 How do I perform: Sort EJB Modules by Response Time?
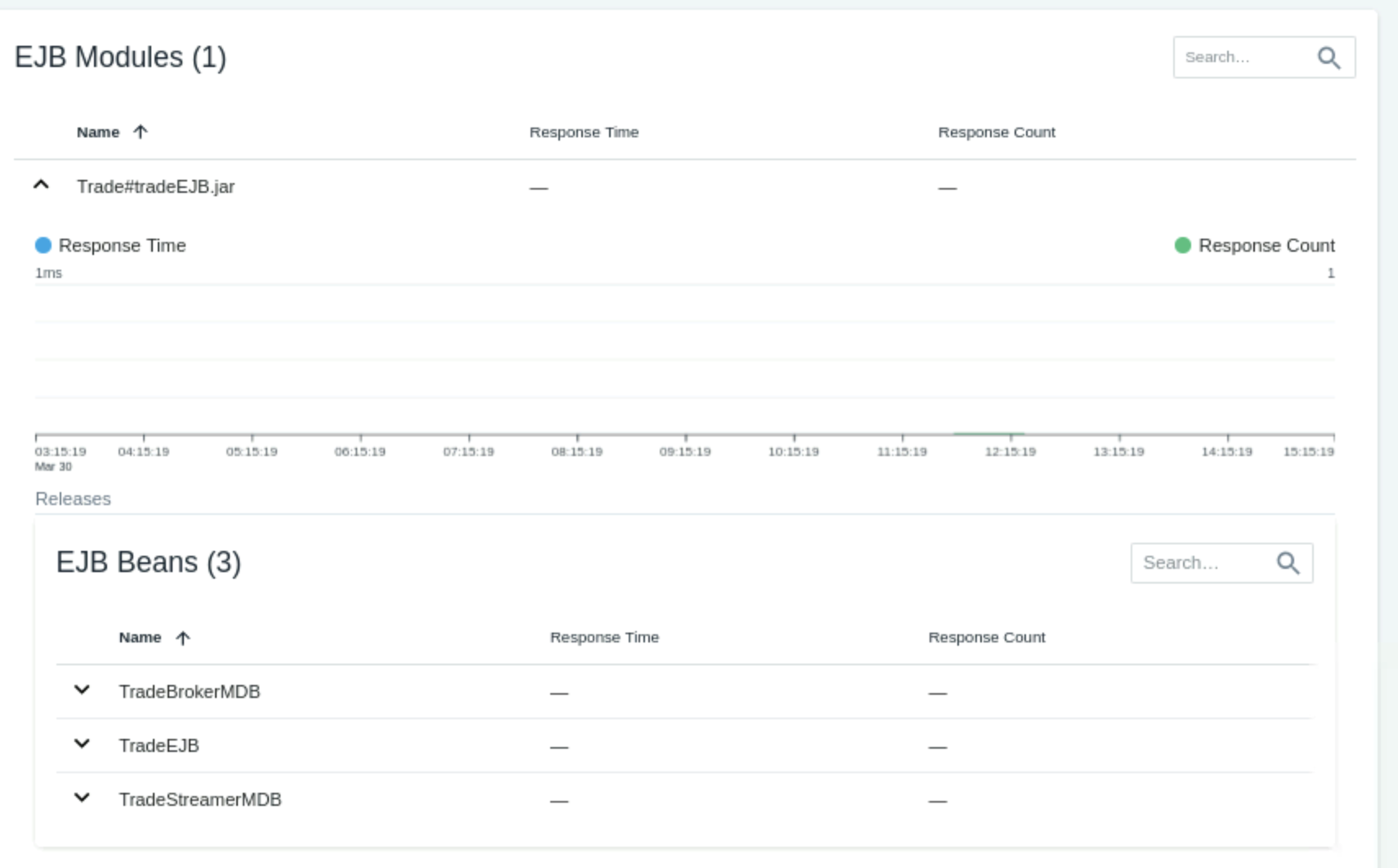(x=584, y=132)
